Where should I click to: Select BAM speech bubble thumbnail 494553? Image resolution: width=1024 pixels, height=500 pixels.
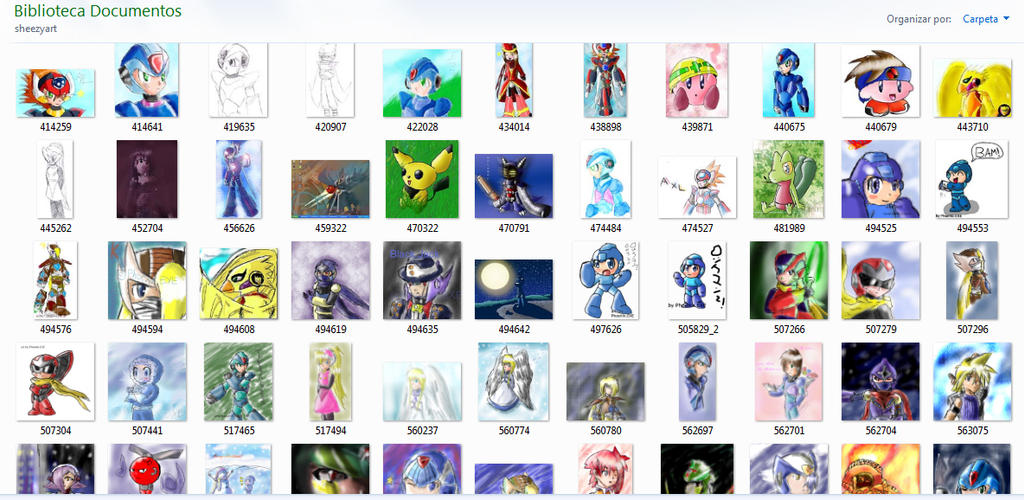(972, 179)
